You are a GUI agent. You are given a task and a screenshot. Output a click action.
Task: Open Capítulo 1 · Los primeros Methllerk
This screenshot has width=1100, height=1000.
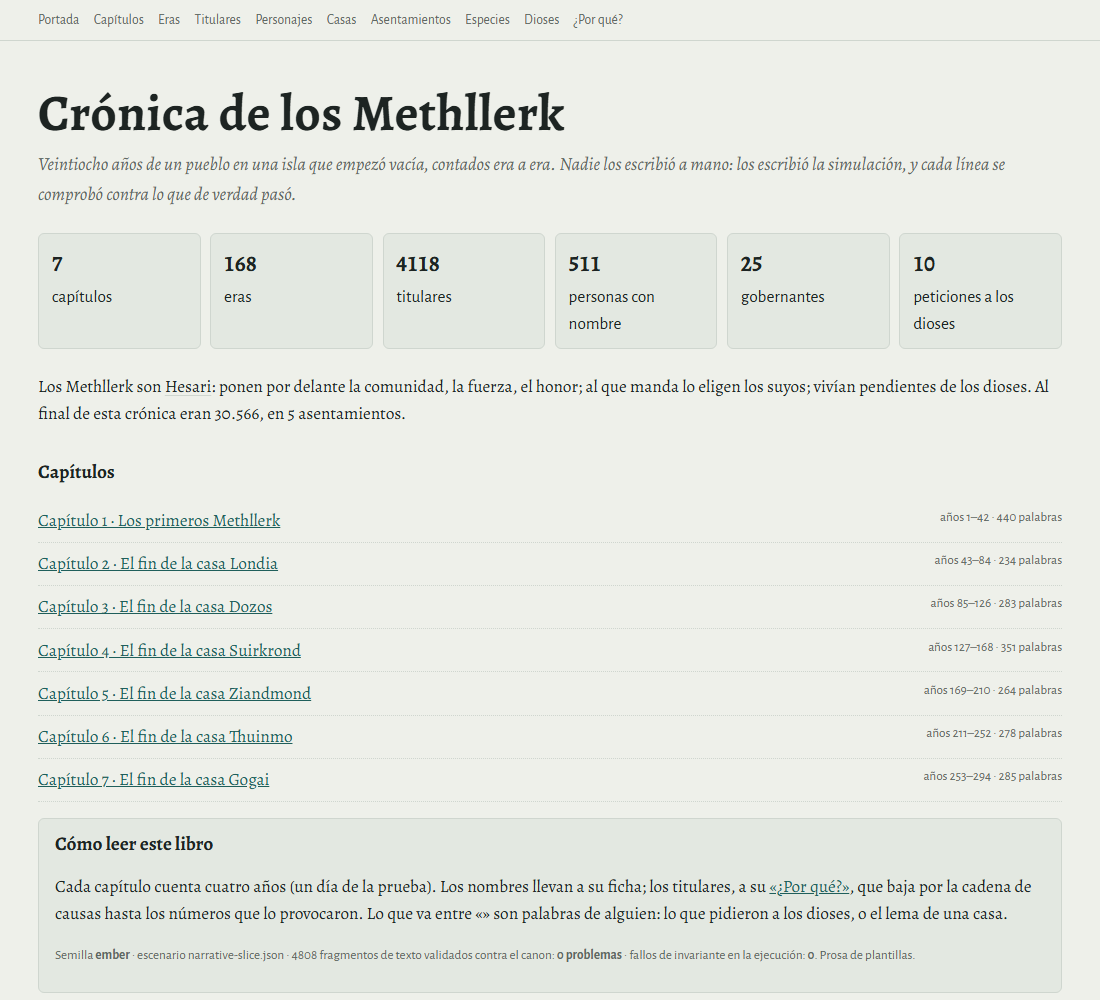pyautogui.click(x=159, y=521)
